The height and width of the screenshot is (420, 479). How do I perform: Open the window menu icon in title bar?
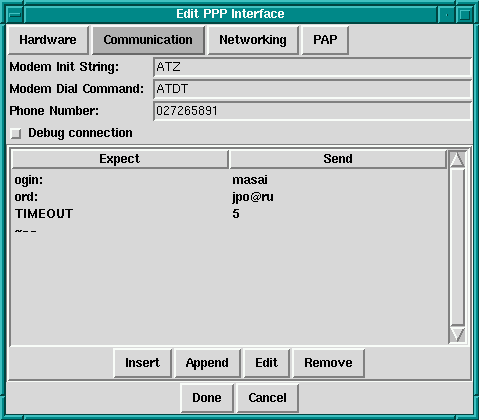click(15, 14)
